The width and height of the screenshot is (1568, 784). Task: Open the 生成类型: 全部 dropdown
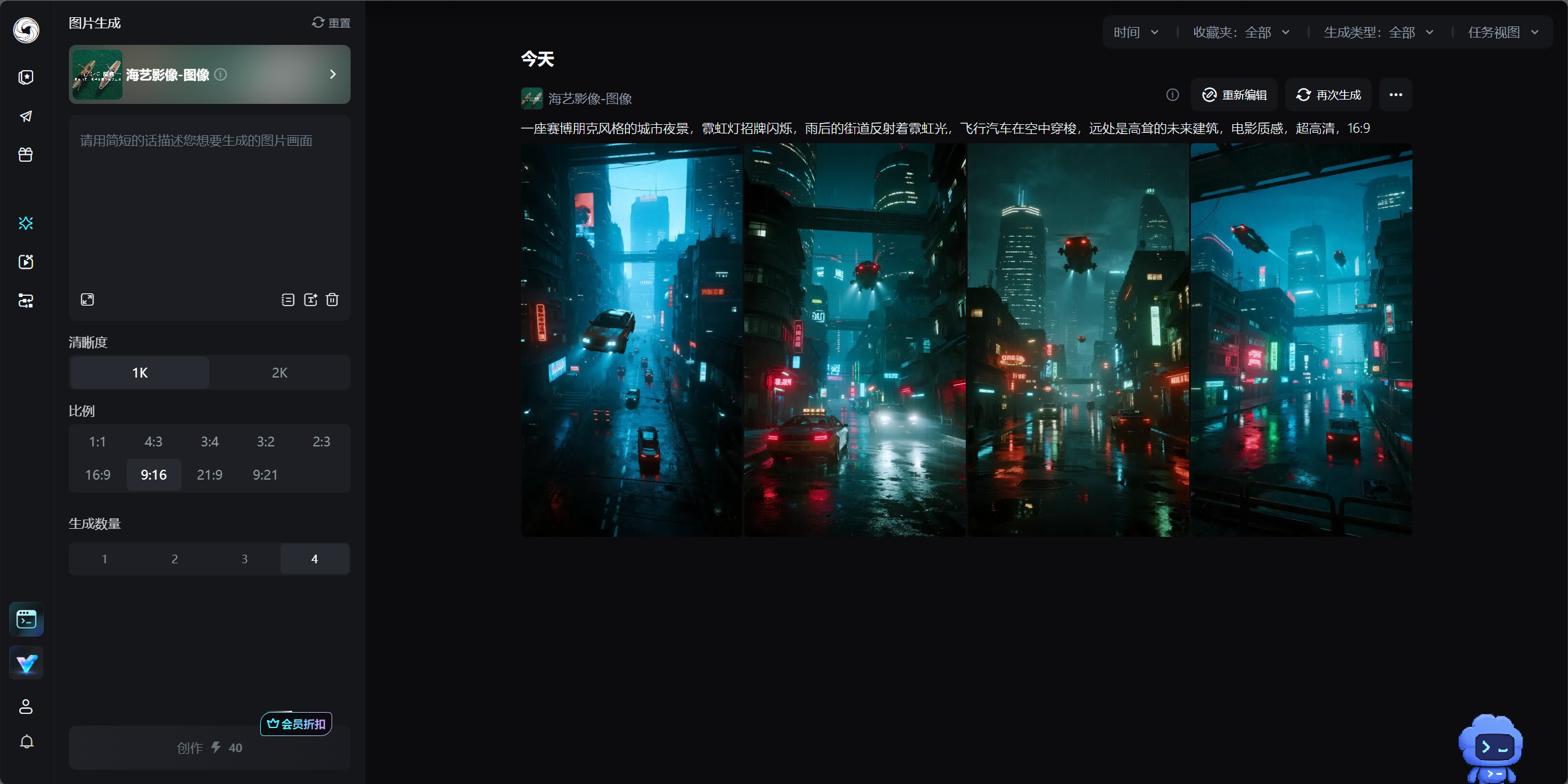click(x=1379, y=33)
